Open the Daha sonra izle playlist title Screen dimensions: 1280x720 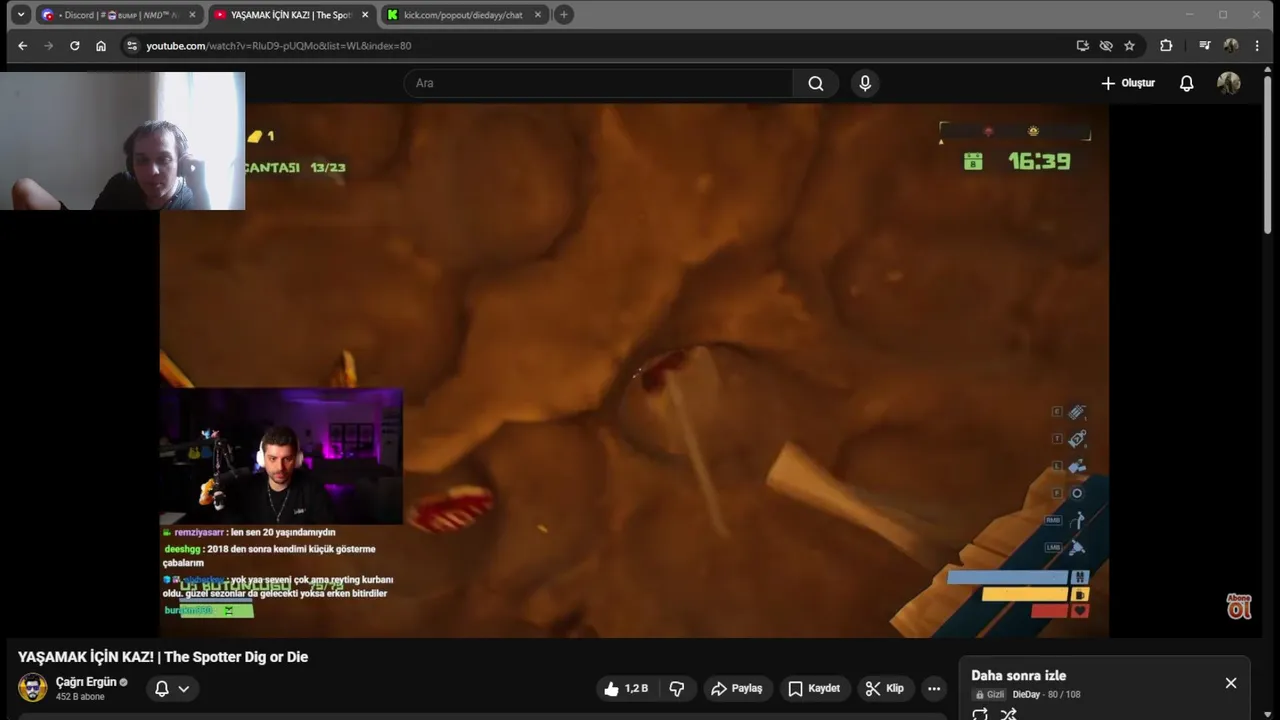coord(1019,676)
